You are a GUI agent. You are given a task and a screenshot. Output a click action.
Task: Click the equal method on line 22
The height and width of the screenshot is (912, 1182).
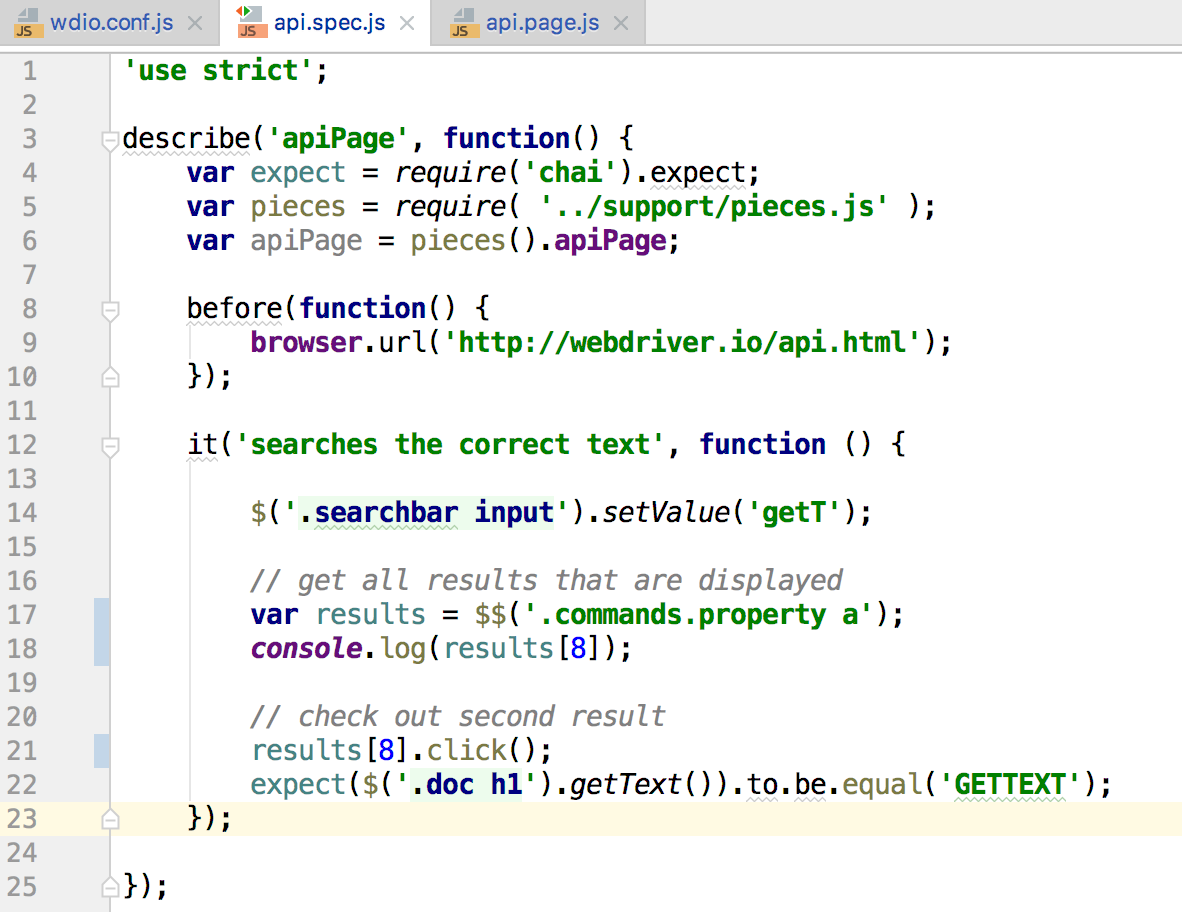click(881, 785)
